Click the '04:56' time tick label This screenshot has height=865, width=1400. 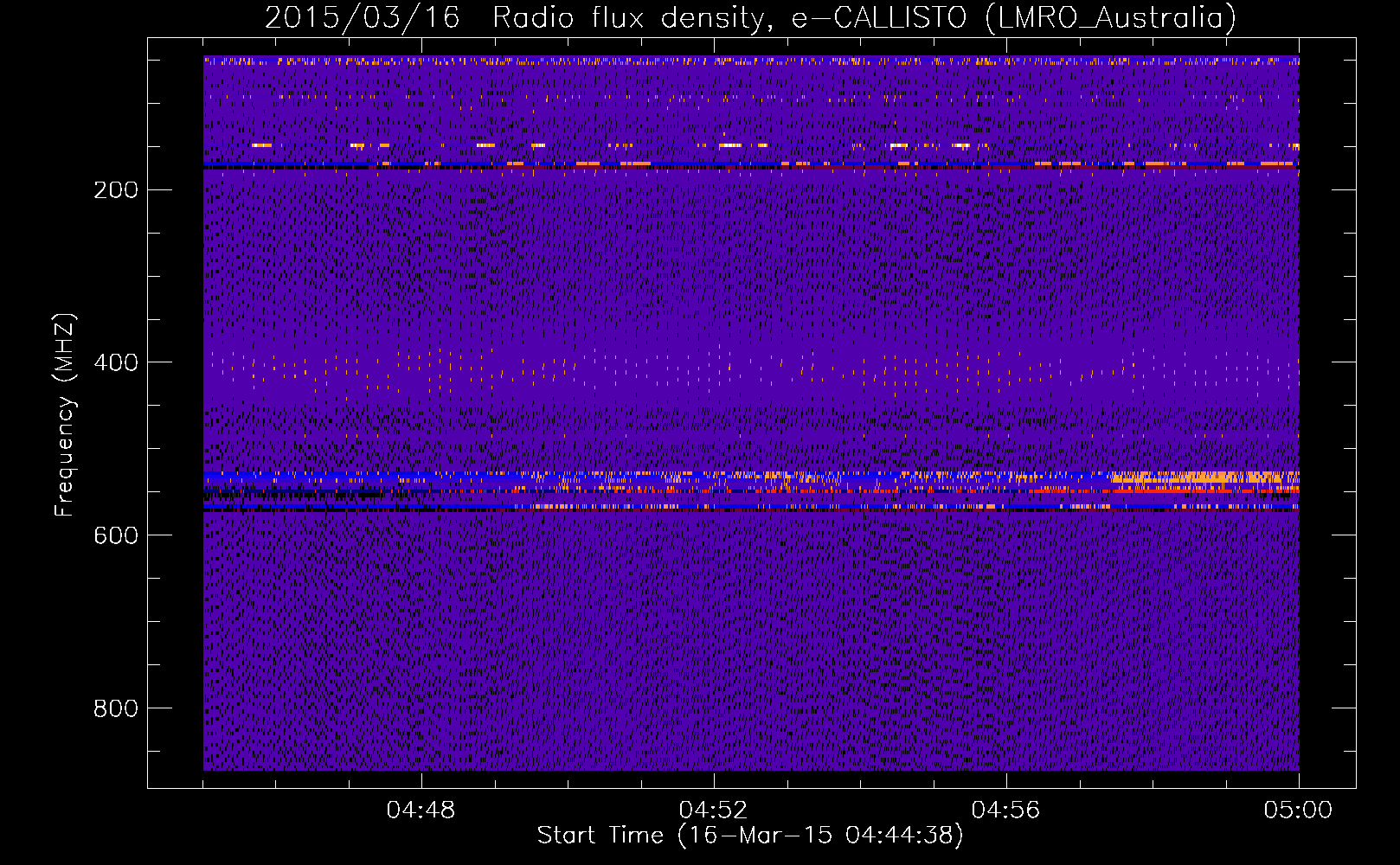coord(1005,811)
